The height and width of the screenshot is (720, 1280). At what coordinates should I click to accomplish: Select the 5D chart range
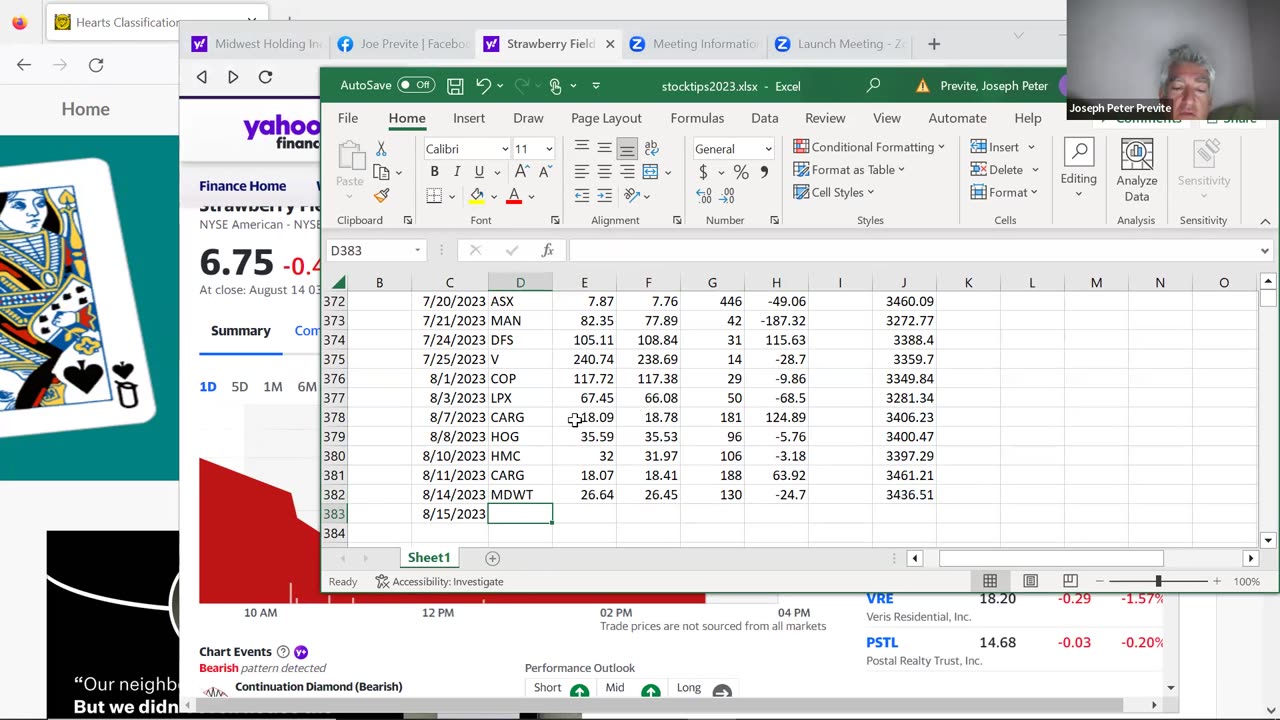240,387
